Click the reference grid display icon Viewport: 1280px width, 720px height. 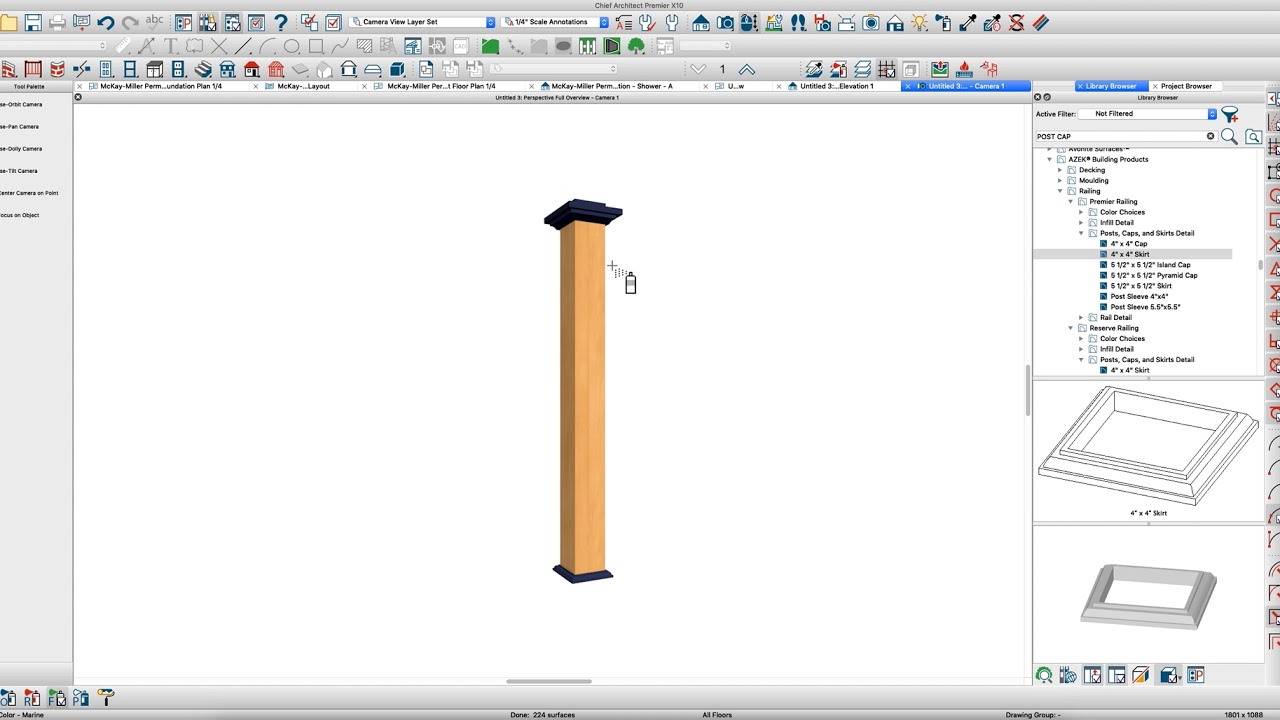click(x=886, y=69)
